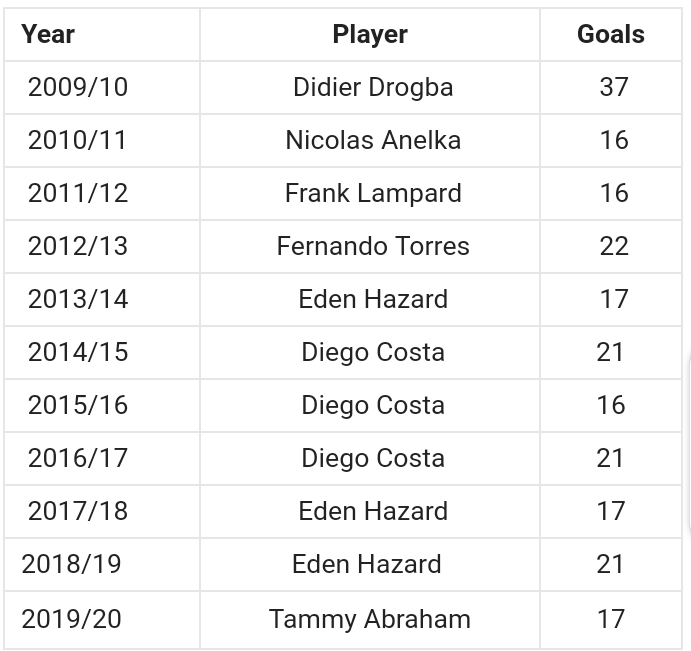Image resolution: width=691 pixels, height=651 pixels.
Task: Click the Tammy Abraham cell
Action: (369, 619)
